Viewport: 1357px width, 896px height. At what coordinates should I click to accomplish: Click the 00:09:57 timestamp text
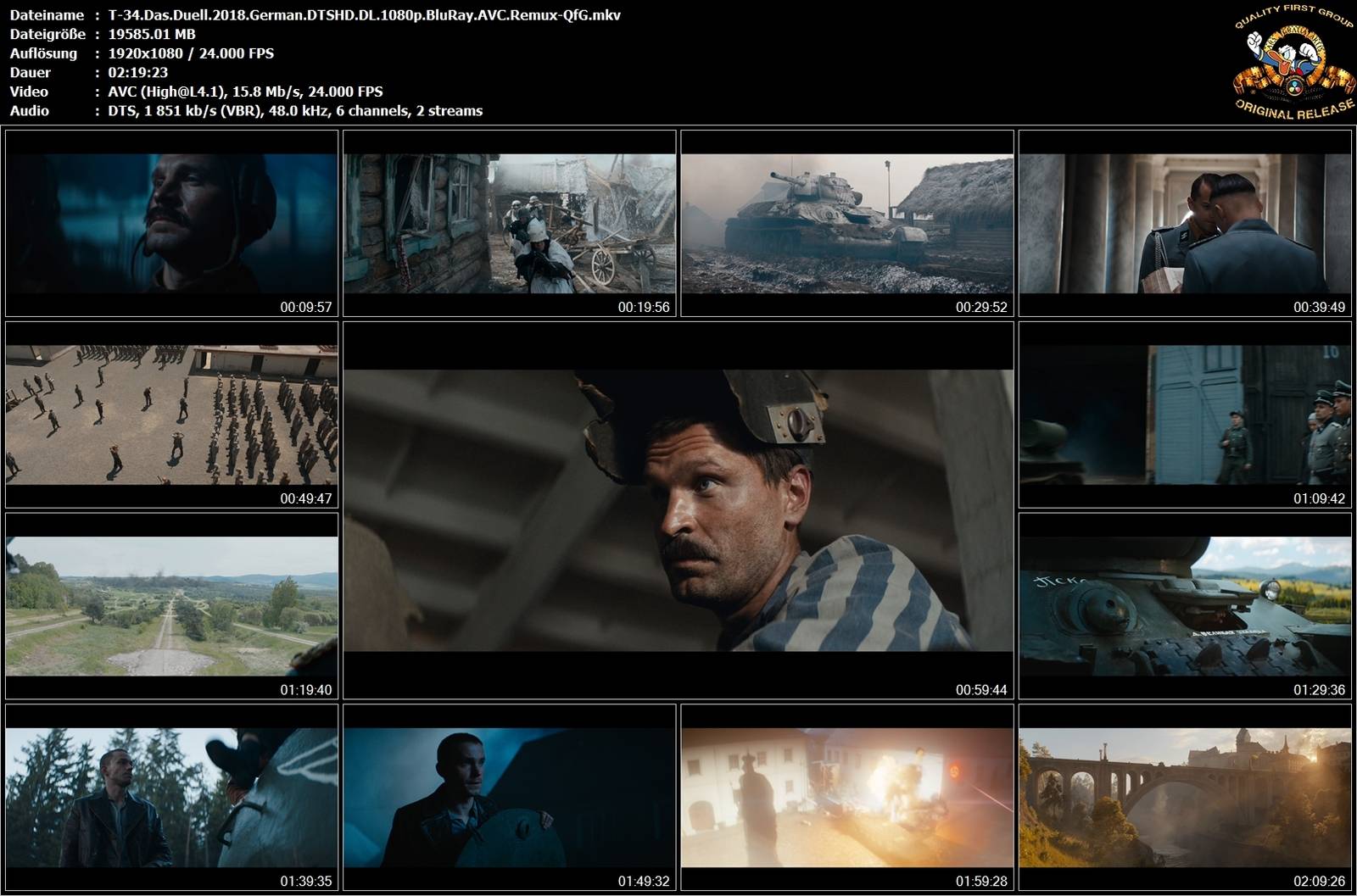pos(306,307)
